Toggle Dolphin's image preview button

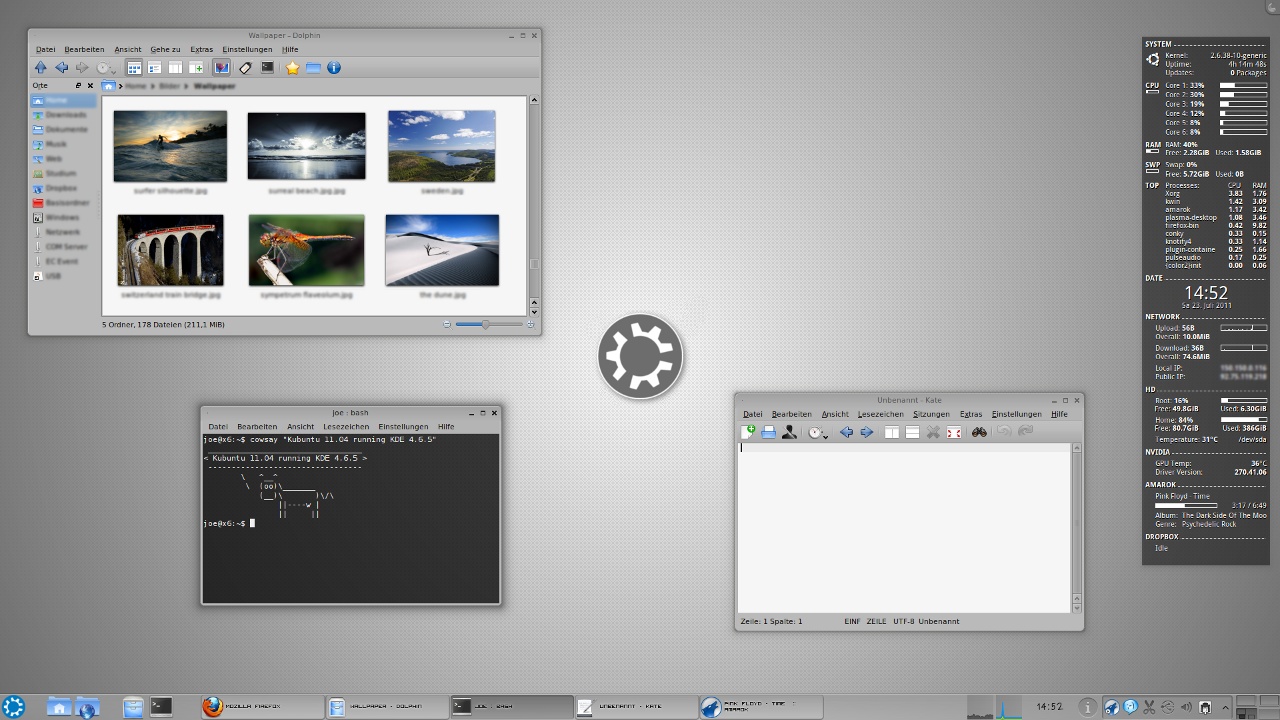(222, 68)
